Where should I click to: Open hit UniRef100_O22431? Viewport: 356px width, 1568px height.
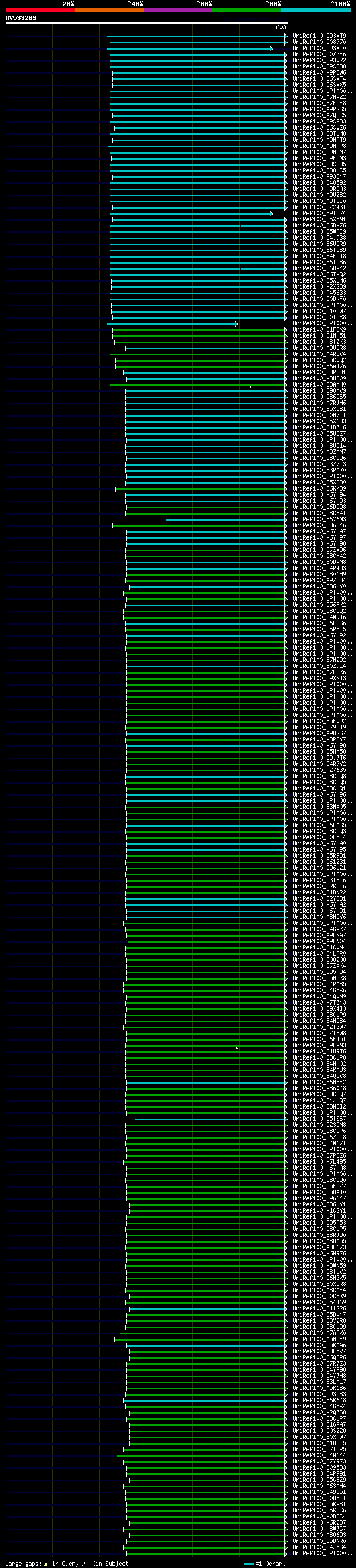coord(319,207)
